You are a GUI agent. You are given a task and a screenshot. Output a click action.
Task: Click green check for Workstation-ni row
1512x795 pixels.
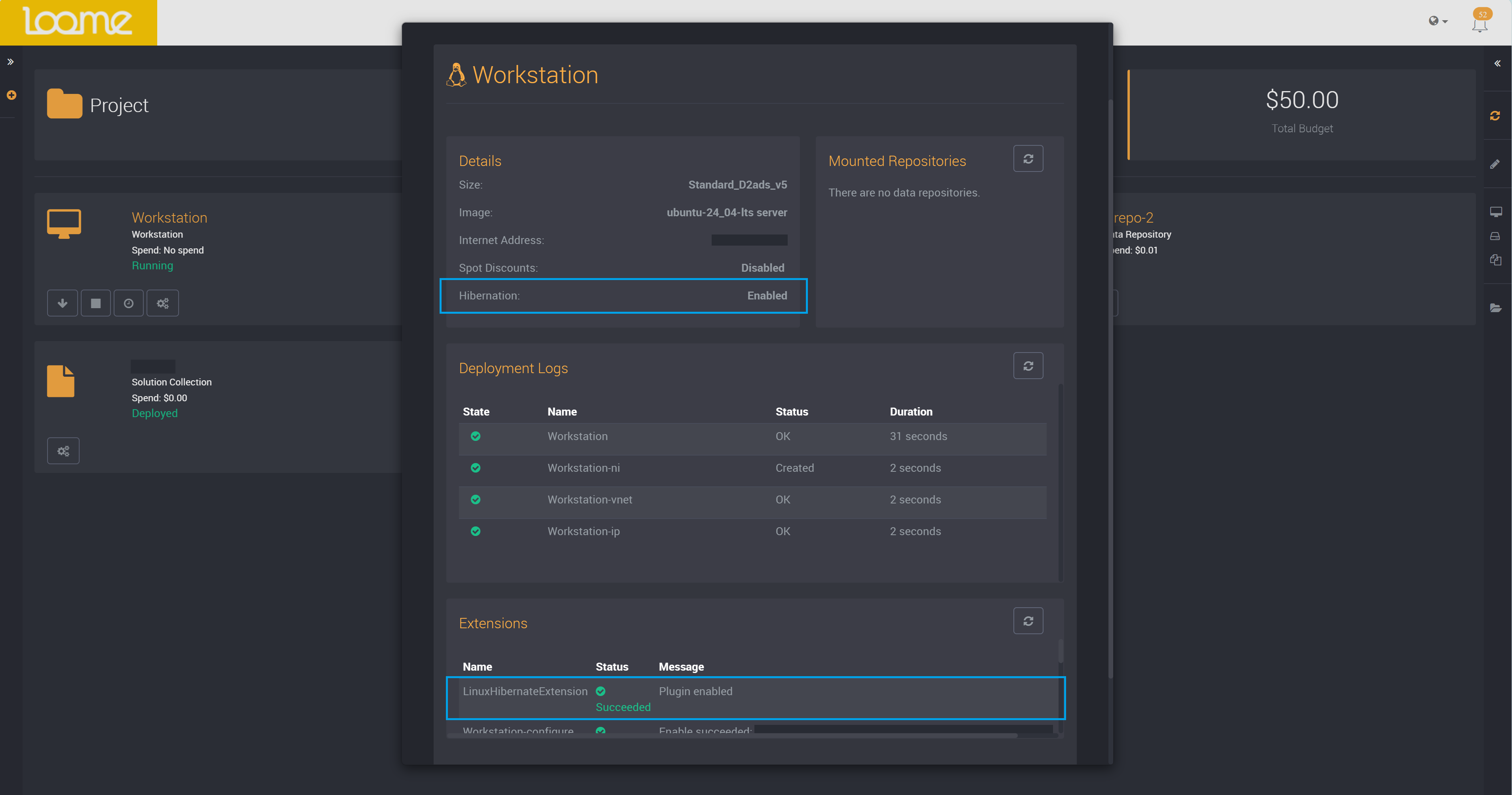[476, 468]
